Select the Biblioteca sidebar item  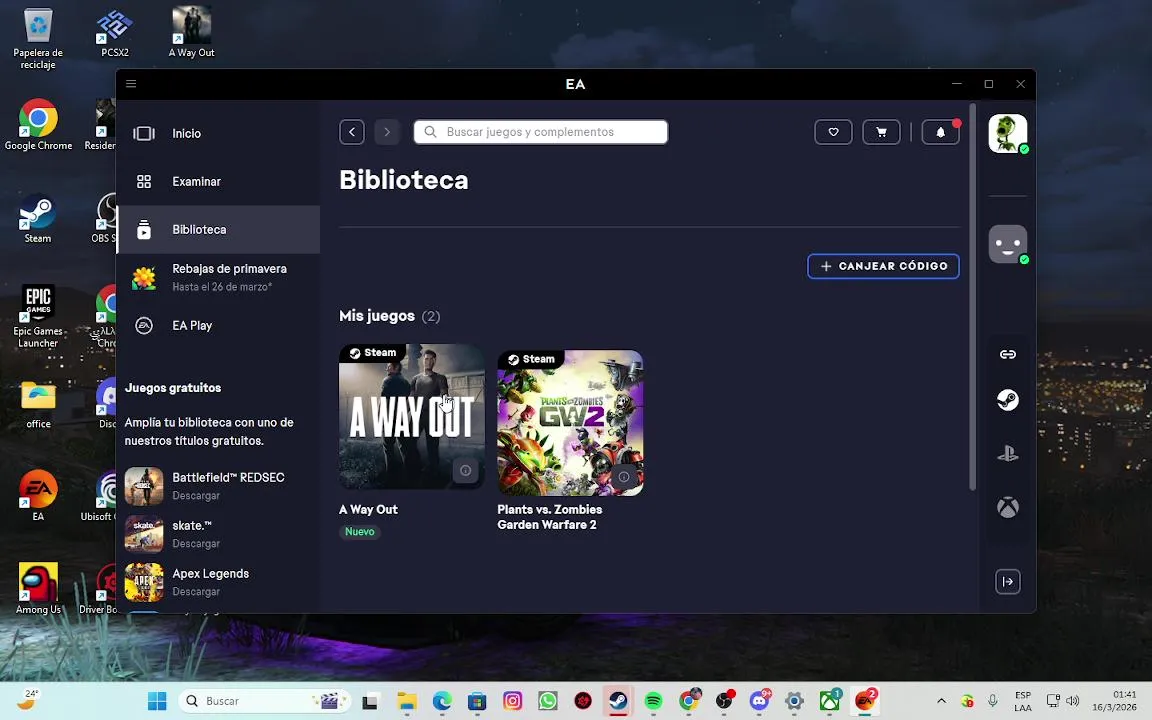218,229
